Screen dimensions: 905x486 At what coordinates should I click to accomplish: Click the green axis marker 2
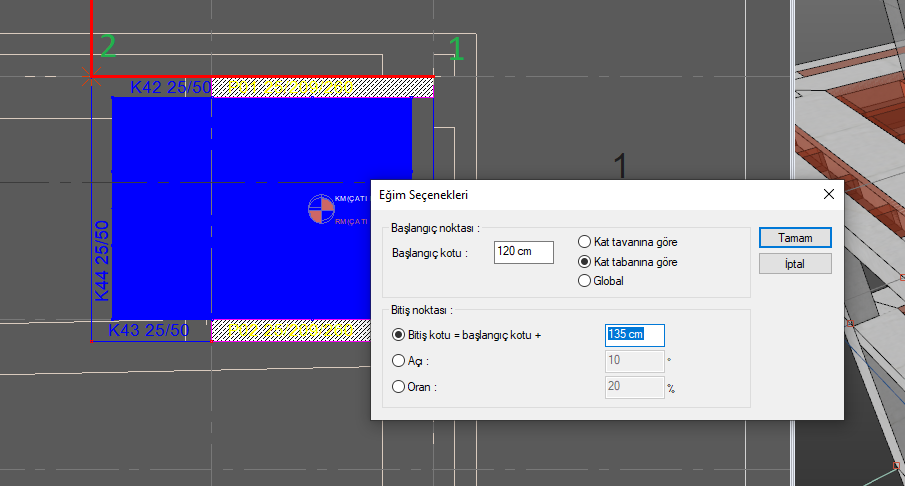(107, 46)
